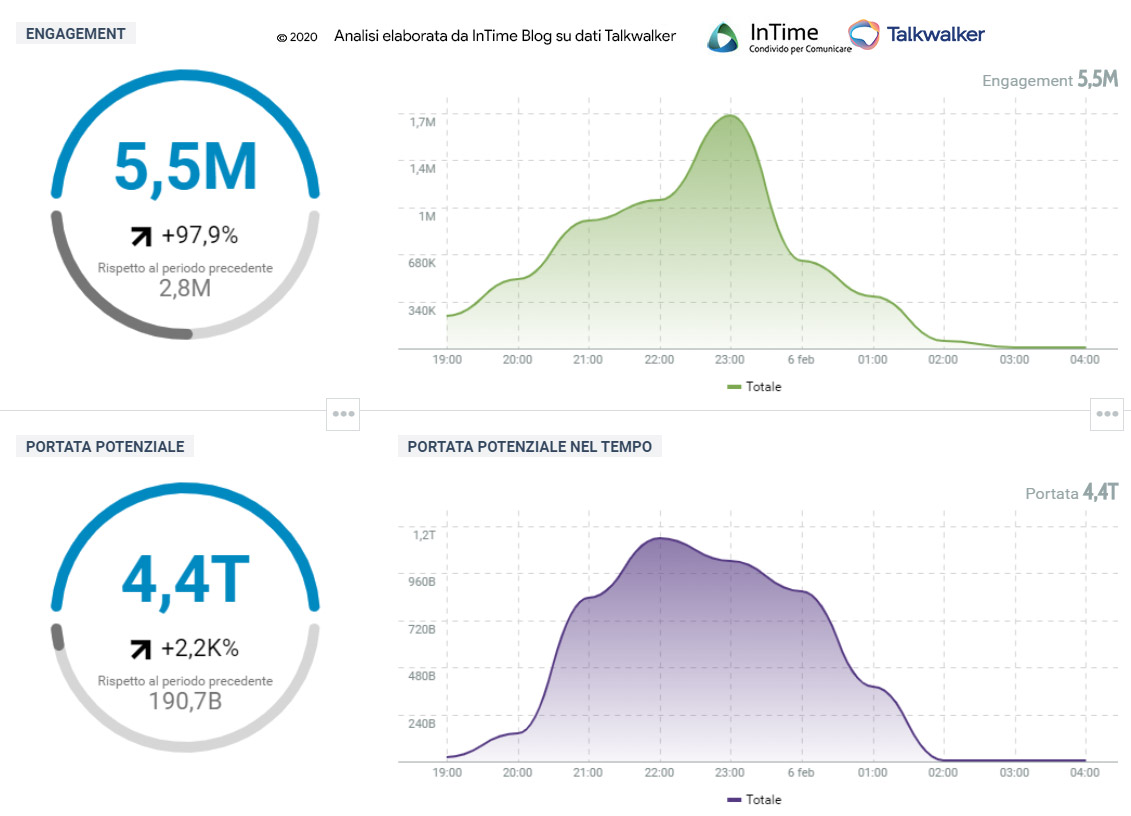Click the Talkwalker logo in the header
This screenshot has width=1131, height=816.
tap(916, 34)
